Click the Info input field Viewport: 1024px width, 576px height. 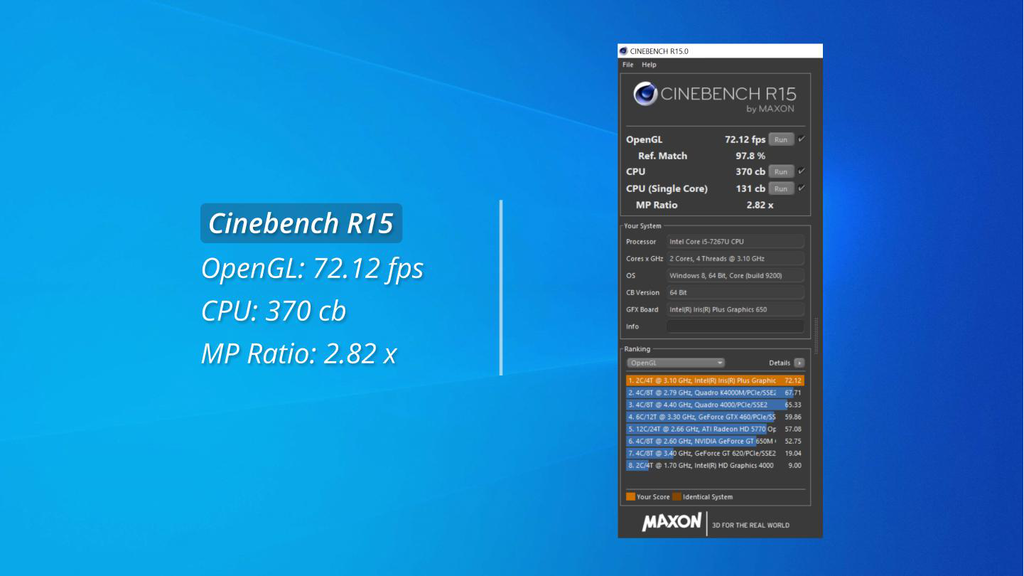coord(735,327)
